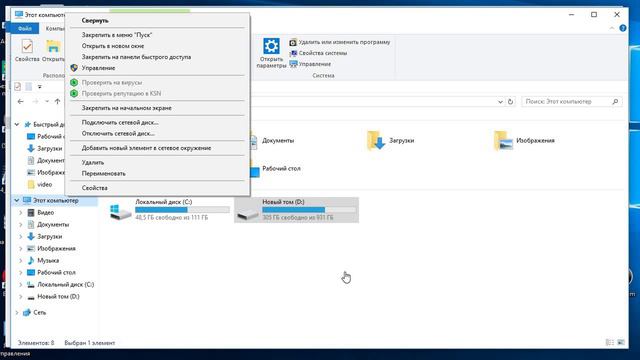Choose Удалить in the context menu
Image resolution: width=640 pixels, height=360 pixels.
158,162
